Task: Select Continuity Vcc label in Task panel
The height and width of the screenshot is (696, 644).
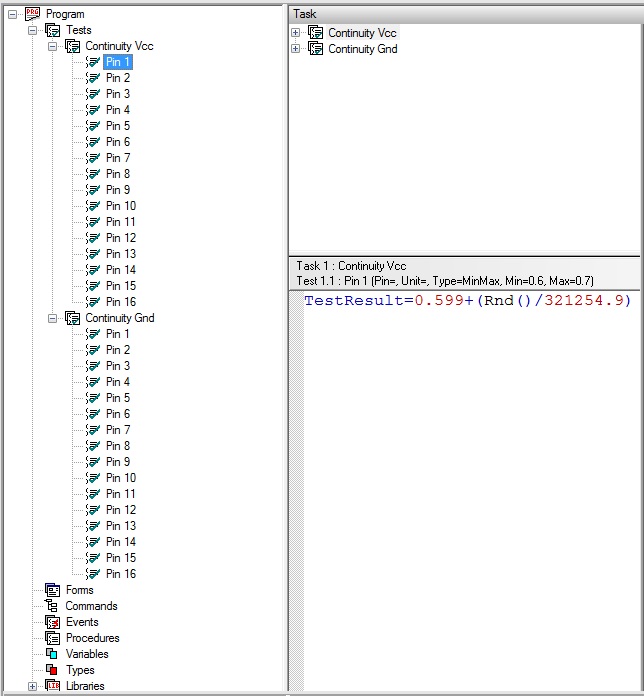Action: click(x=363, y=33)
